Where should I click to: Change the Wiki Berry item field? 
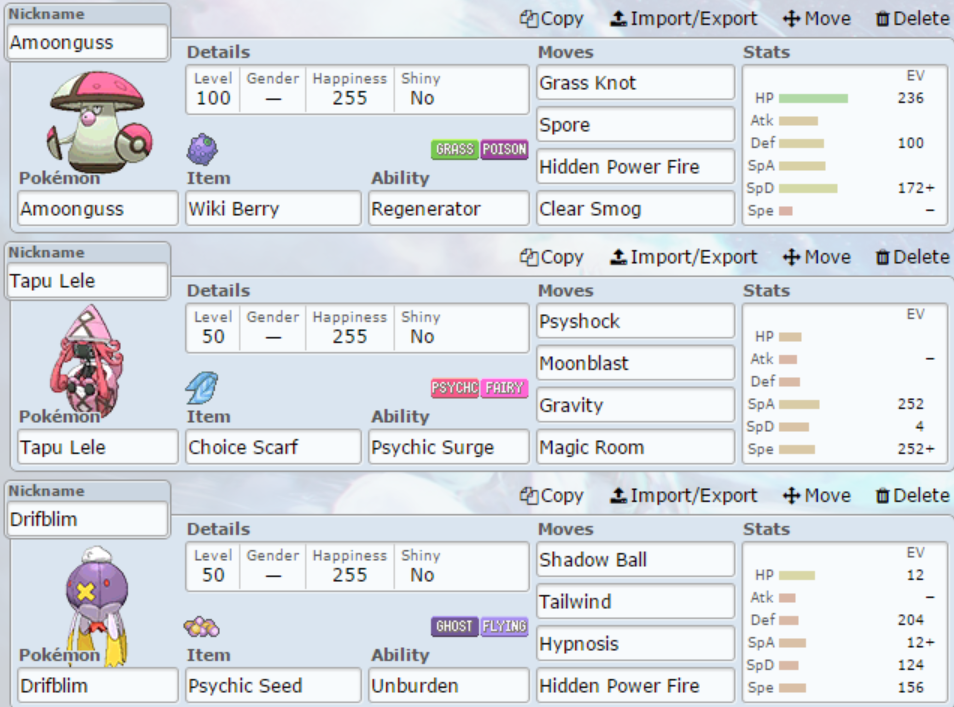click(x=273, y=209)
